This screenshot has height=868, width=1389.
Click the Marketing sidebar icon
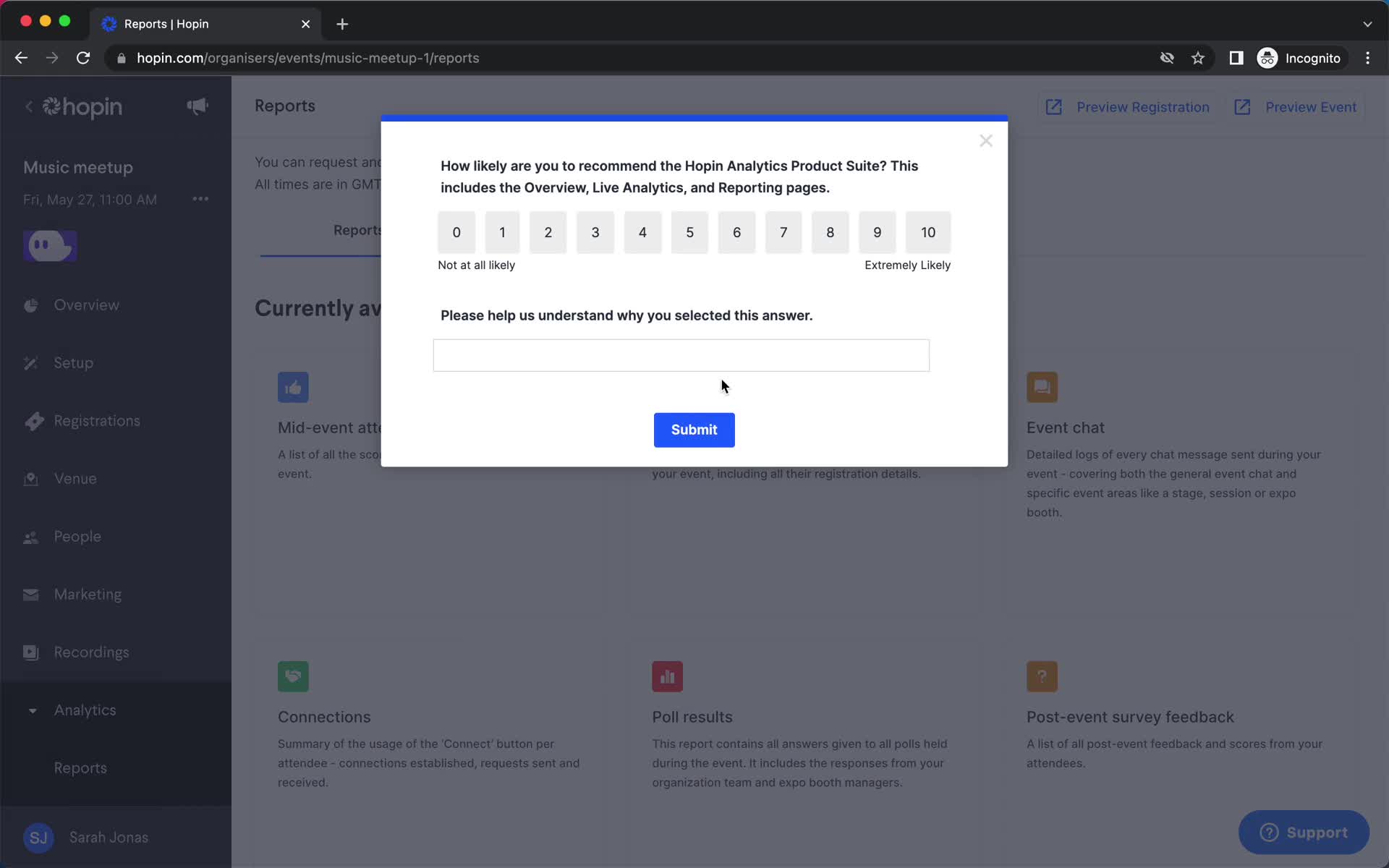(29, 594)
